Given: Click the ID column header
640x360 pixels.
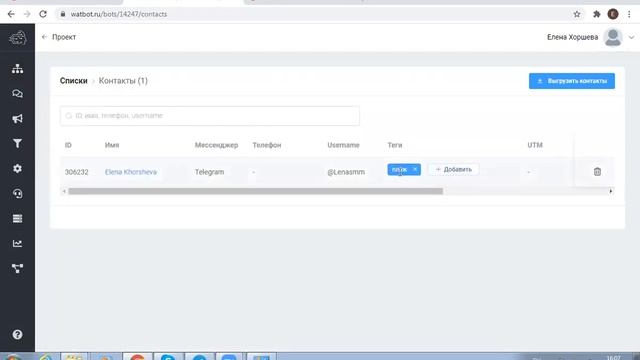Looking at the screenshot, I should (x=68, y=145).
